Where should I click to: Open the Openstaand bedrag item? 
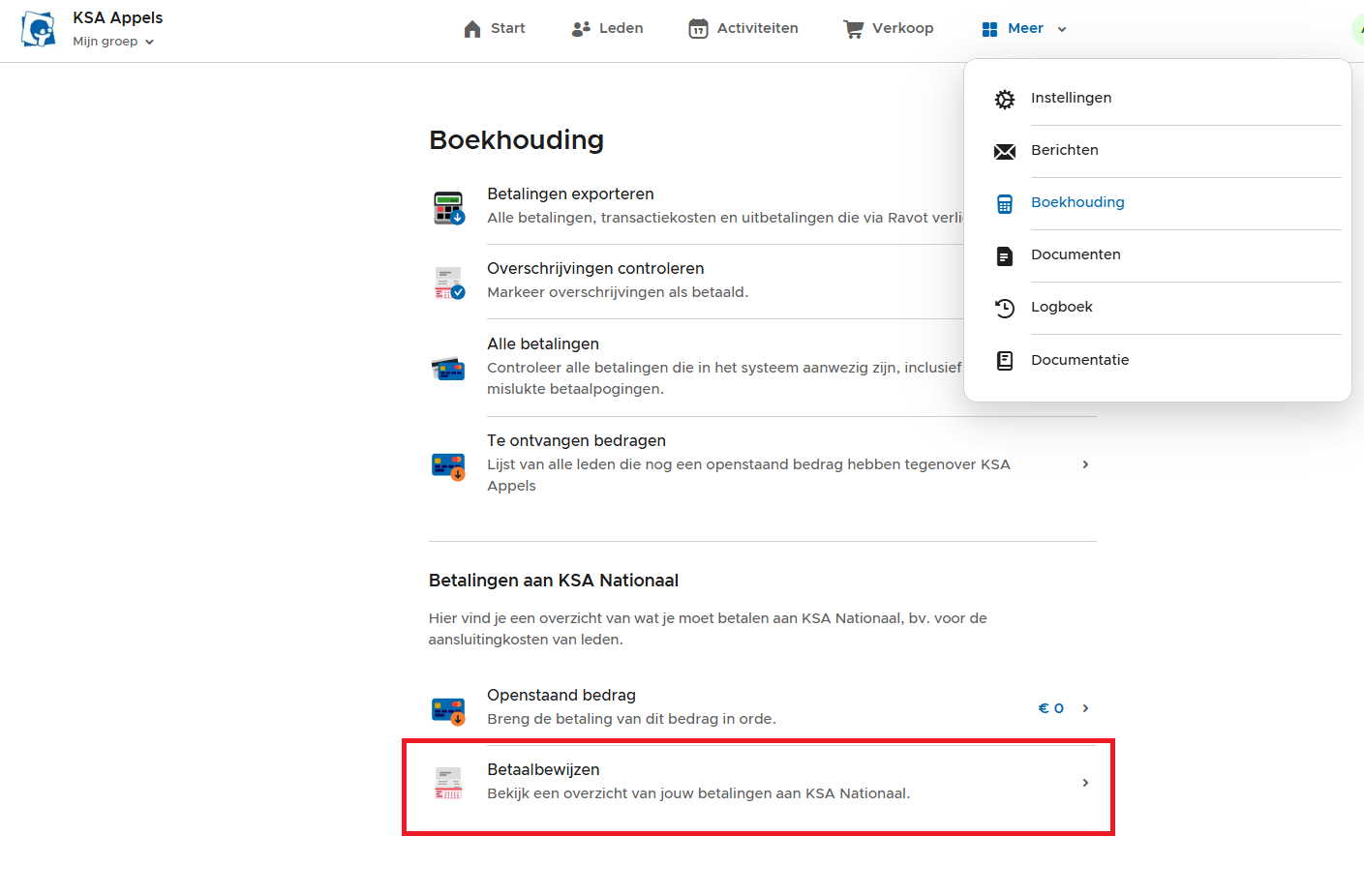[561, 696]
